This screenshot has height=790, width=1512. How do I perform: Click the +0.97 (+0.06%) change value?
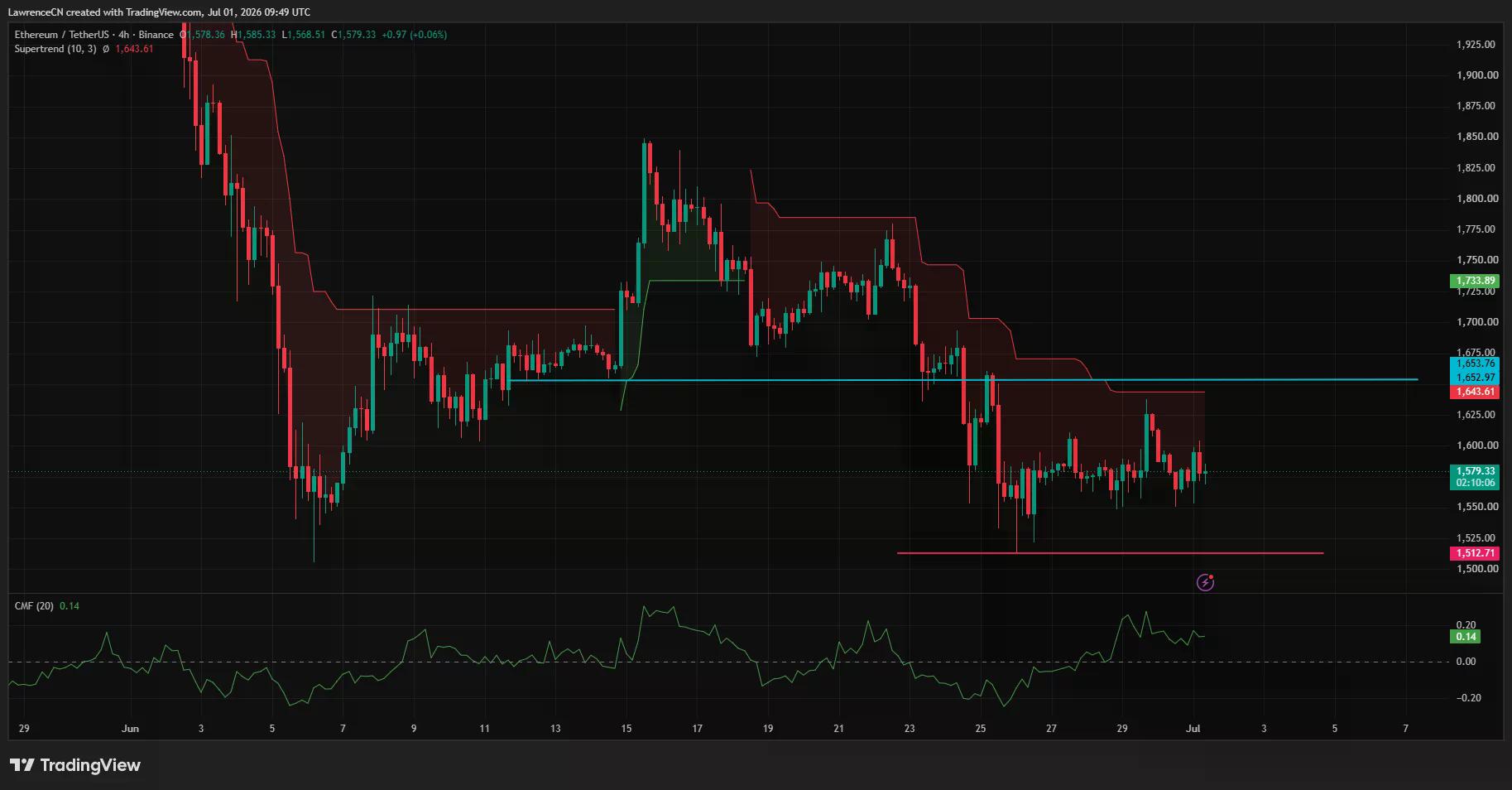(415, 35)
